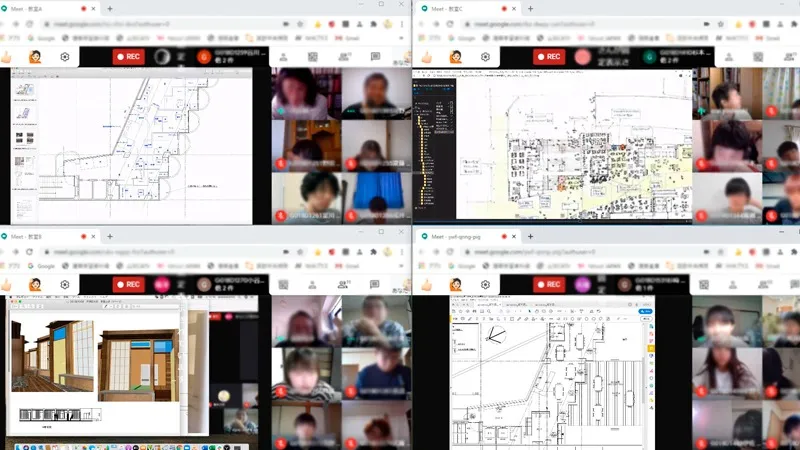Toggle the REC recording button in 教室C
This screenshot has height=450, width=800.
549,57
